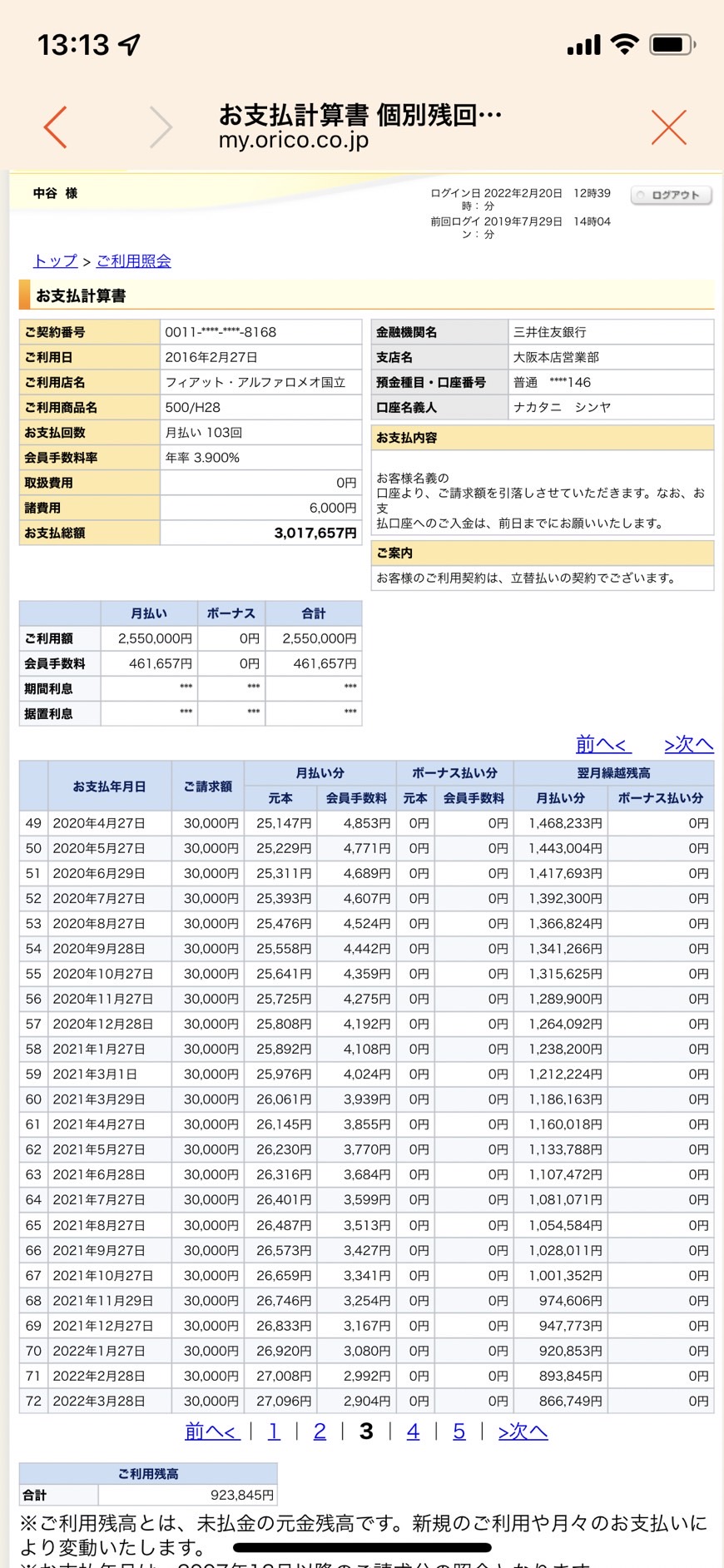The height and width of the screenshot is (1568, 724).
Task: Select payment date 2021年11月29日 in row 68
Action: tap(103, 1300)
